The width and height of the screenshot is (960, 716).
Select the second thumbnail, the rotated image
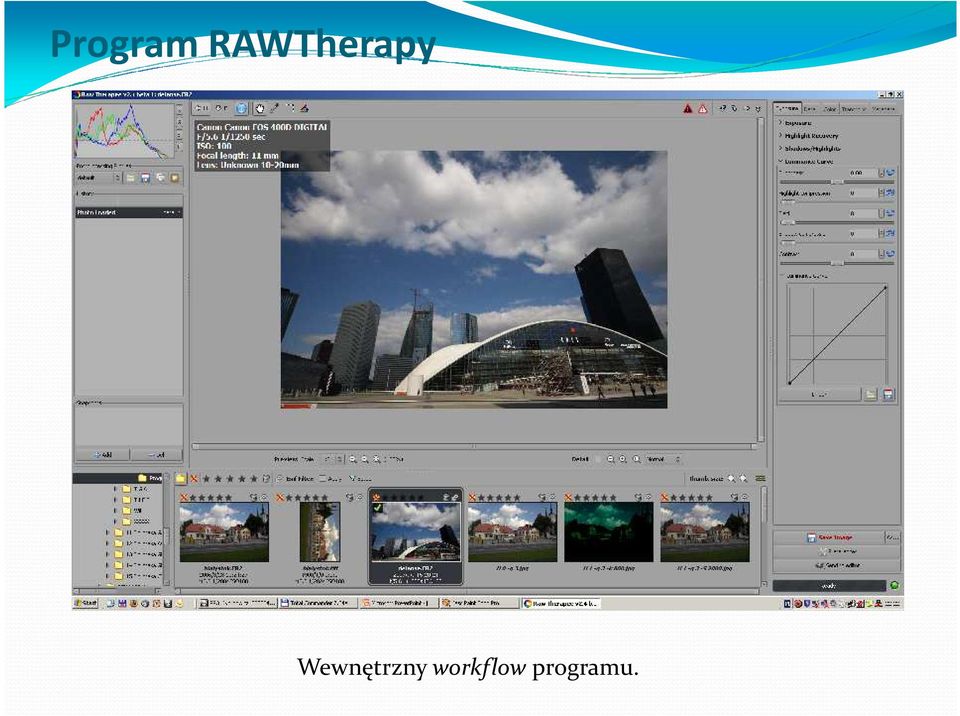click(320, 532)
